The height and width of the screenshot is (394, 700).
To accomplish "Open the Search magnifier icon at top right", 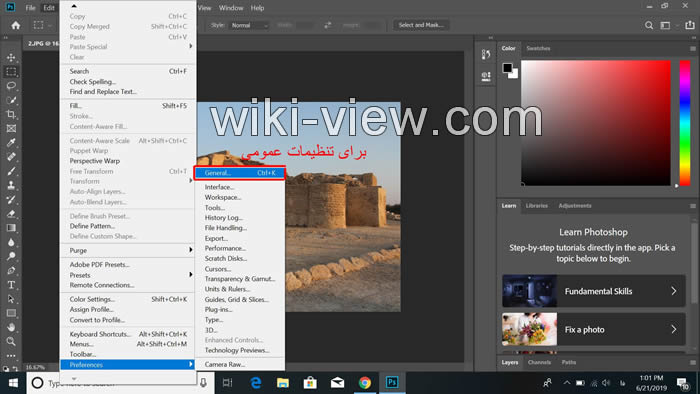I will (649, 25).
